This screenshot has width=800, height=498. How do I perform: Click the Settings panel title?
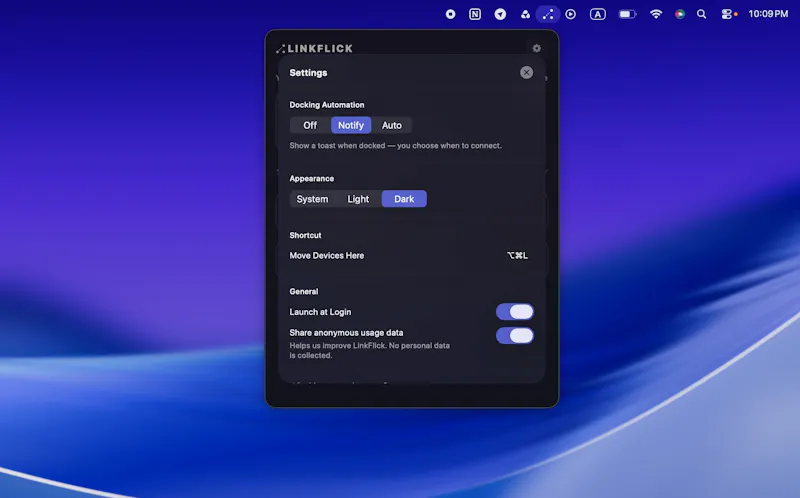point(308,73)
